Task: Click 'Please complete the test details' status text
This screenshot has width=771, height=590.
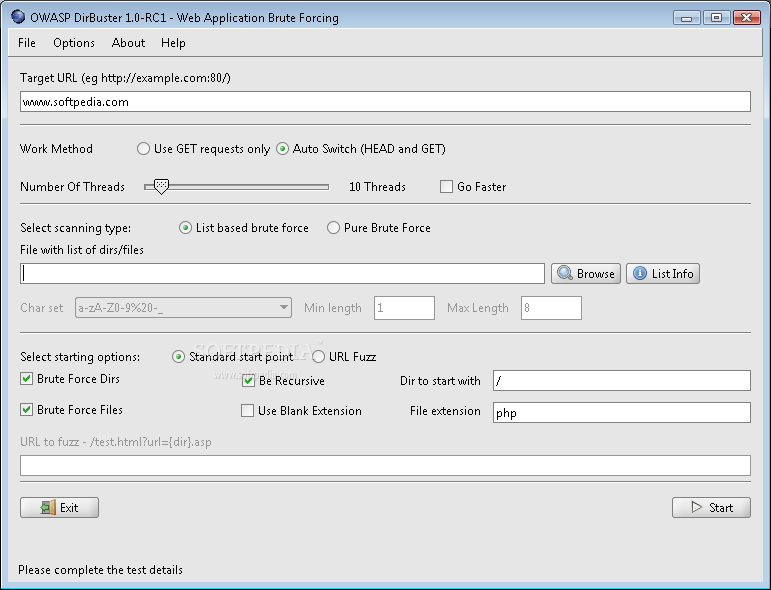Action: pos(100,570)
